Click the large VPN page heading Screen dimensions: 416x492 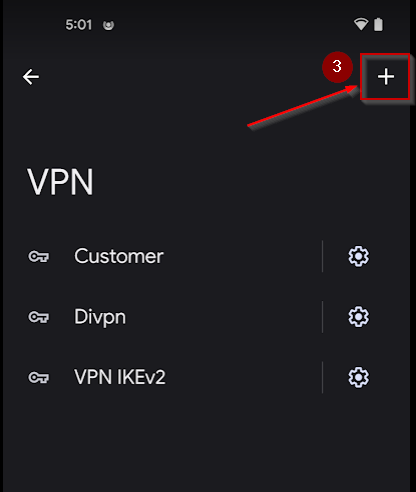pos(60,182)
